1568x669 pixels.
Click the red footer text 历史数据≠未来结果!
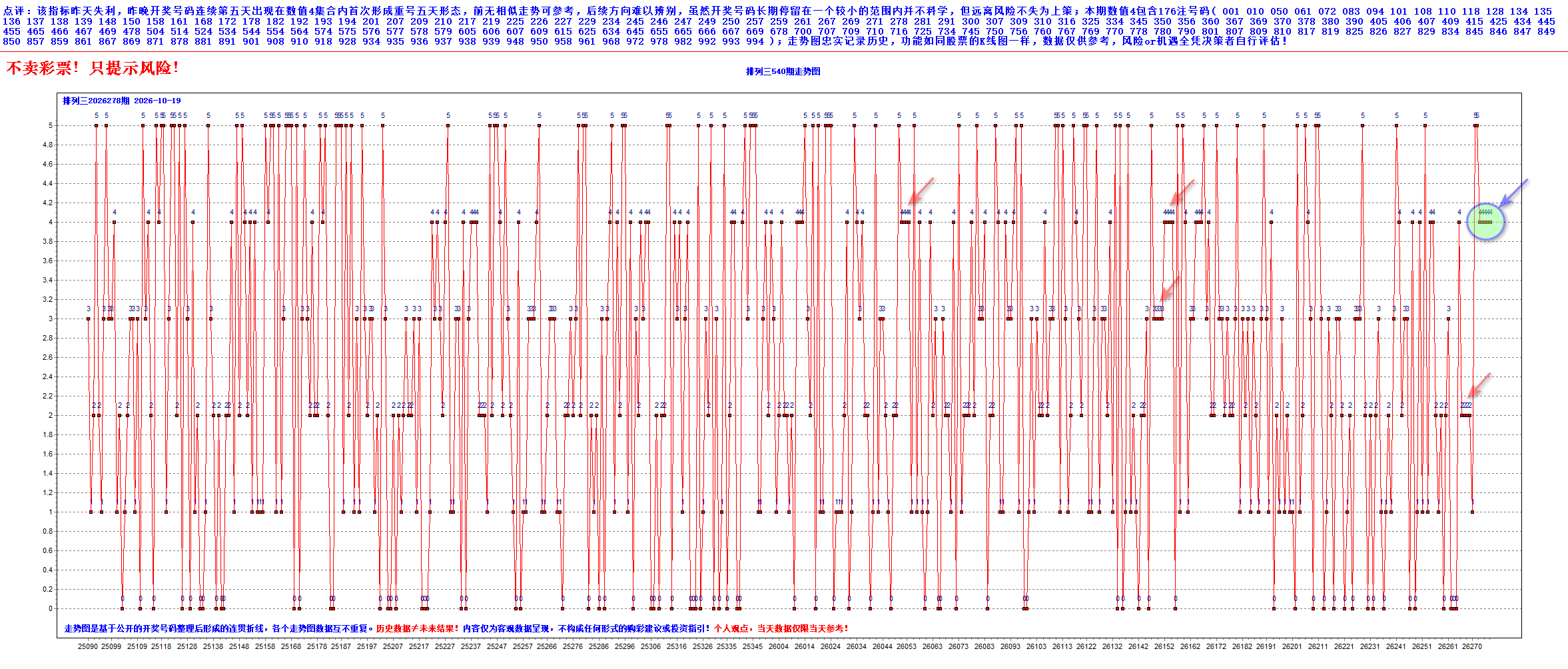[417, 628]
